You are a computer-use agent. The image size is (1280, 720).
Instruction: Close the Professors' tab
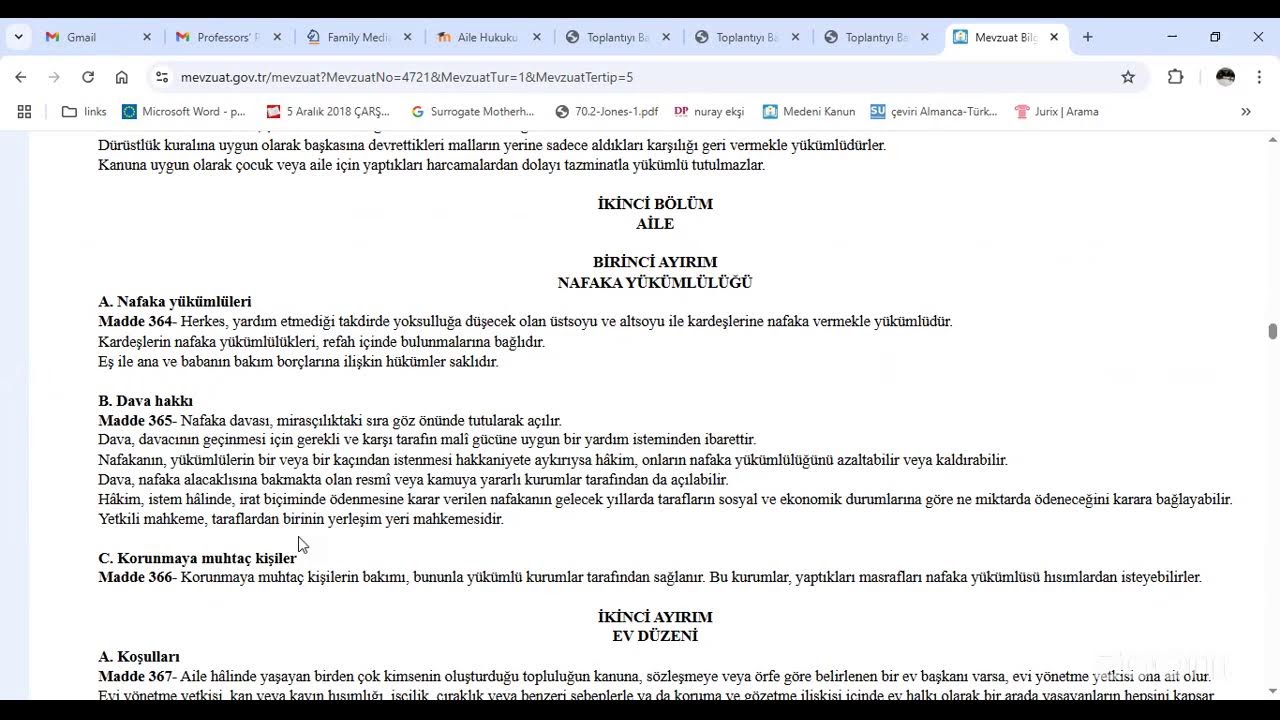pyautogui.click(x=277, y=37)
